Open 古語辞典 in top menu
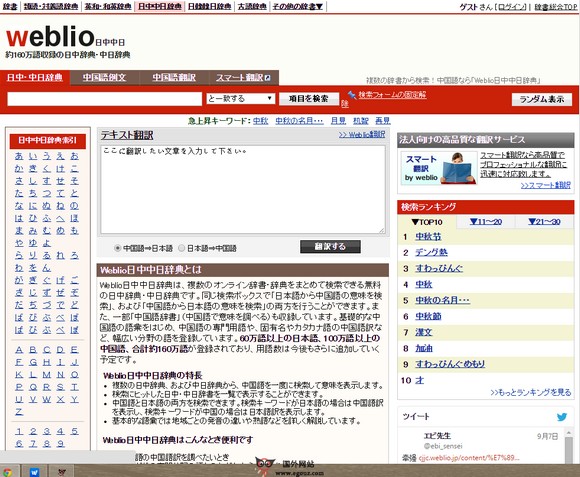The height and width of the screenshot is (477, 580). click(252, 6)
